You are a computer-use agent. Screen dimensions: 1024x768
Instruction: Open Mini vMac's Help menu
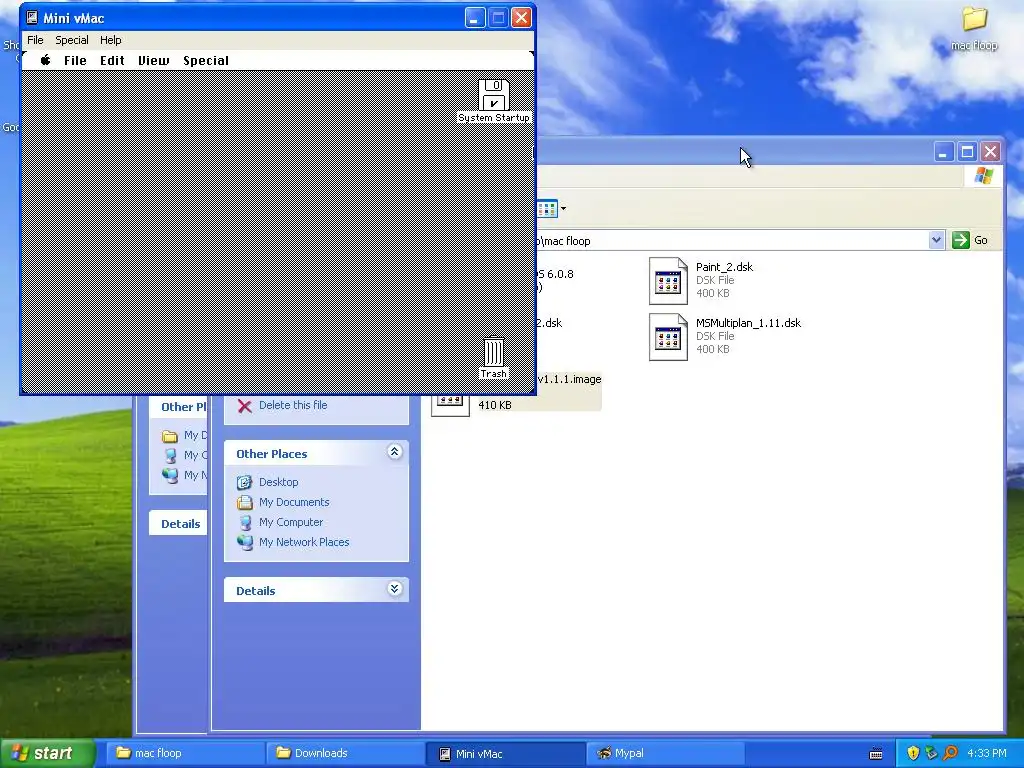coord(110,40)
